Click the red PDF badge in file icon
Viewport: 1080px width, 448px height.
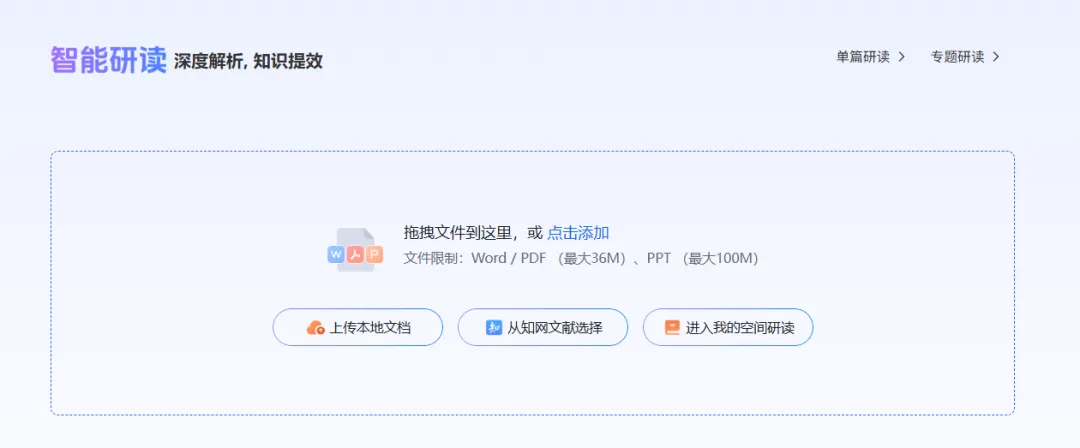click(355, 255)
